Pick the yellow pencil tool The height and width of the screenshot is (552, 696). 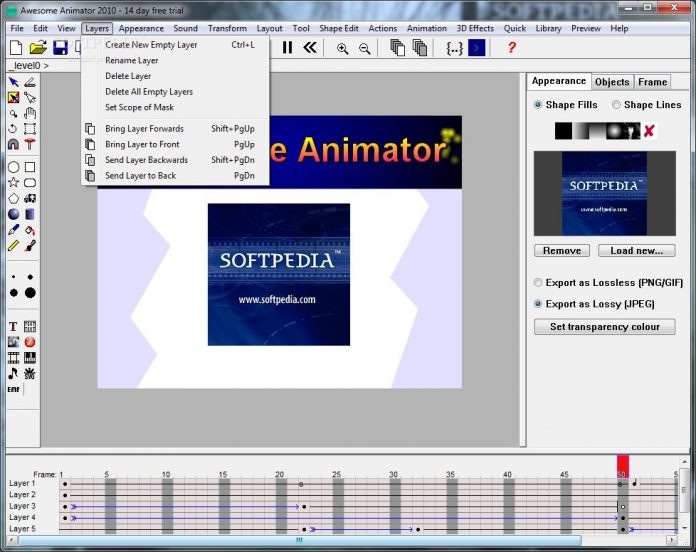[x=13, y=245]
